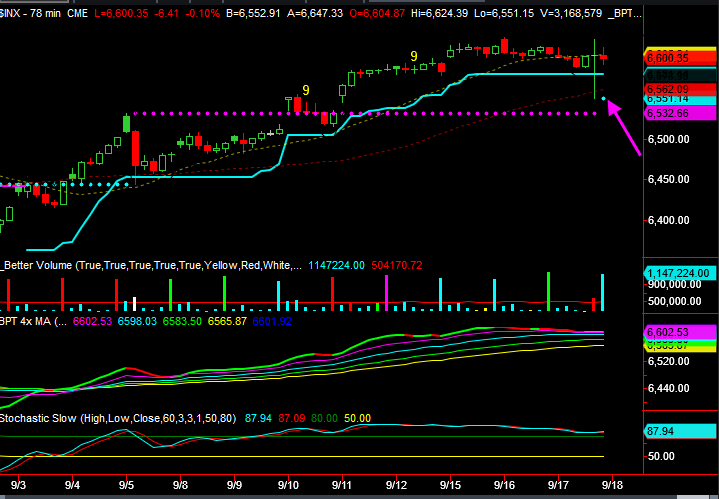Viewport: 719px width, 499px height.
Task: Open the Stochastic Slow indicator label
Action: [42, 417]
